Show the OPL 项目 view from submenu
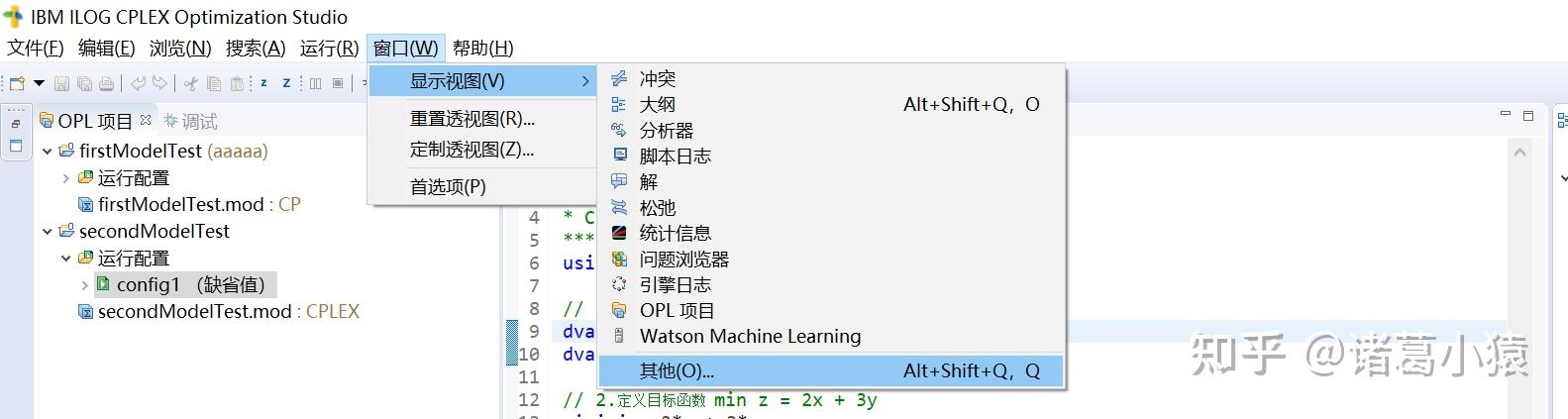1568x419 pixels. point(831,310)
